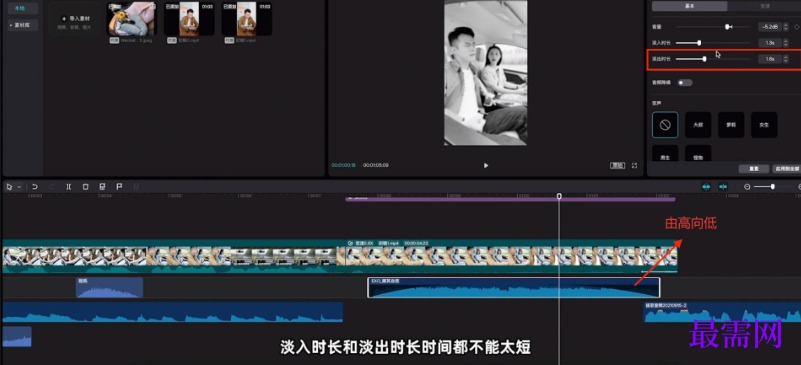The height and width of the screenshot is (365, 801).
Task: Click the 应用到全部 apply to all button
Action: [787, 169]
